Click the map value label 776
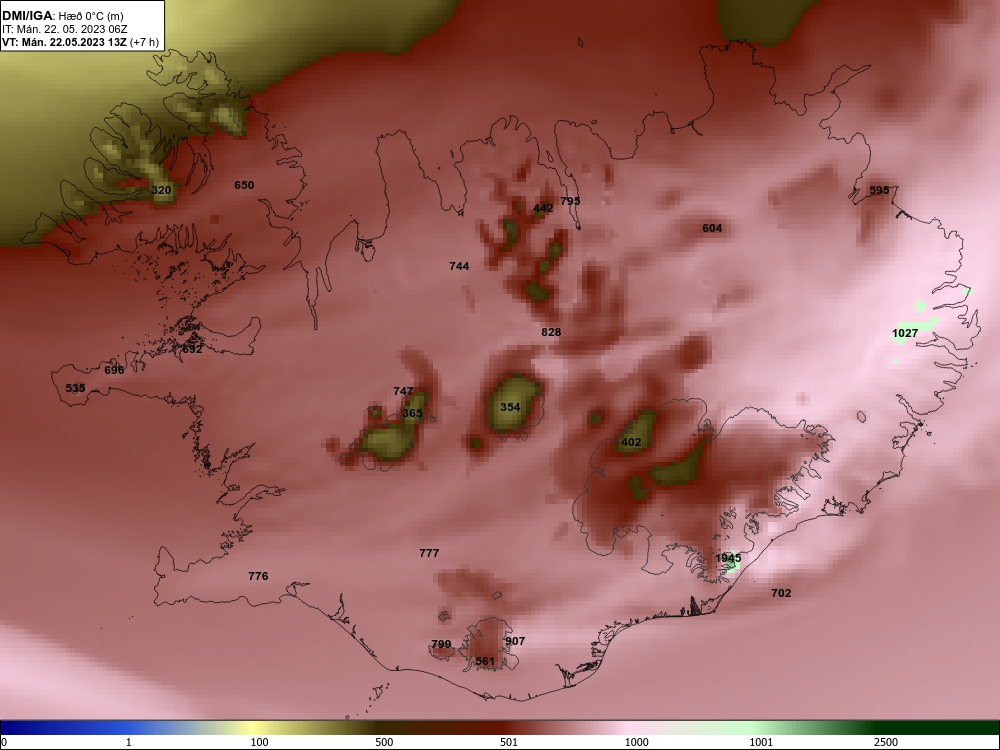 (x=258, y=576)
